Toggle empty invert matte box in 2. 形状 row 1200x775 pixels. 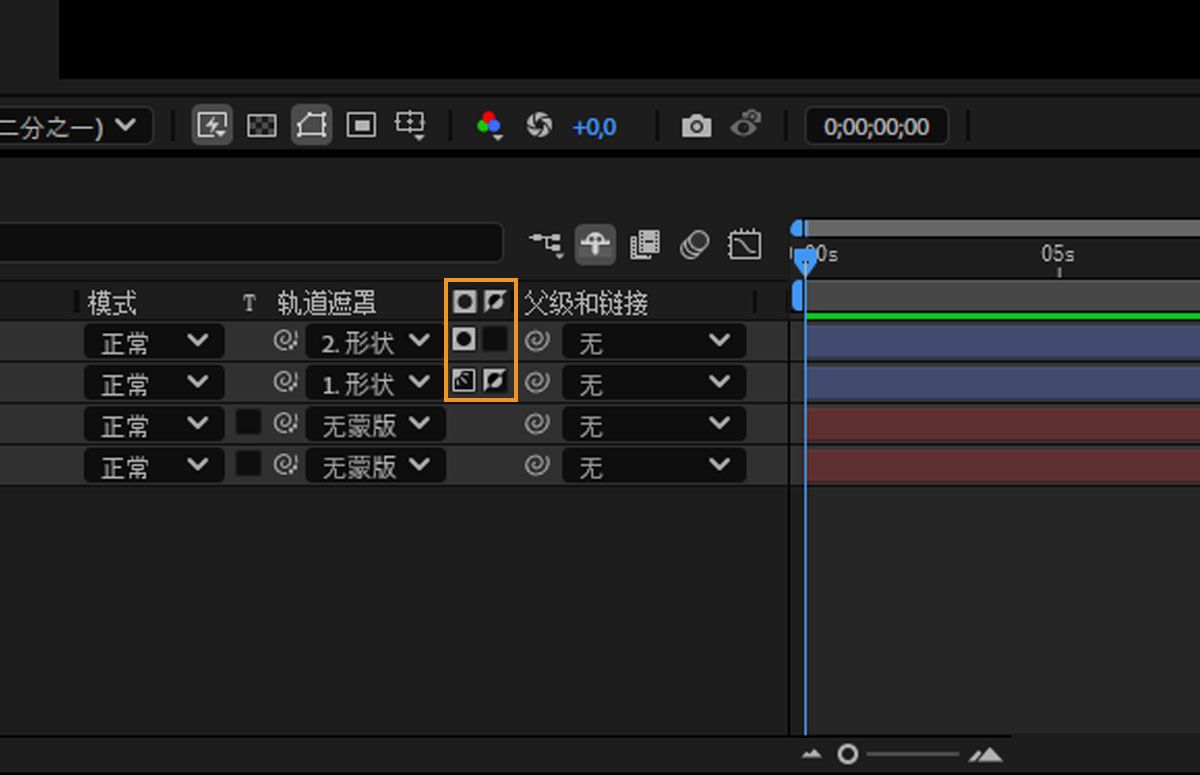pyautogui.click(x=495, y=340)
